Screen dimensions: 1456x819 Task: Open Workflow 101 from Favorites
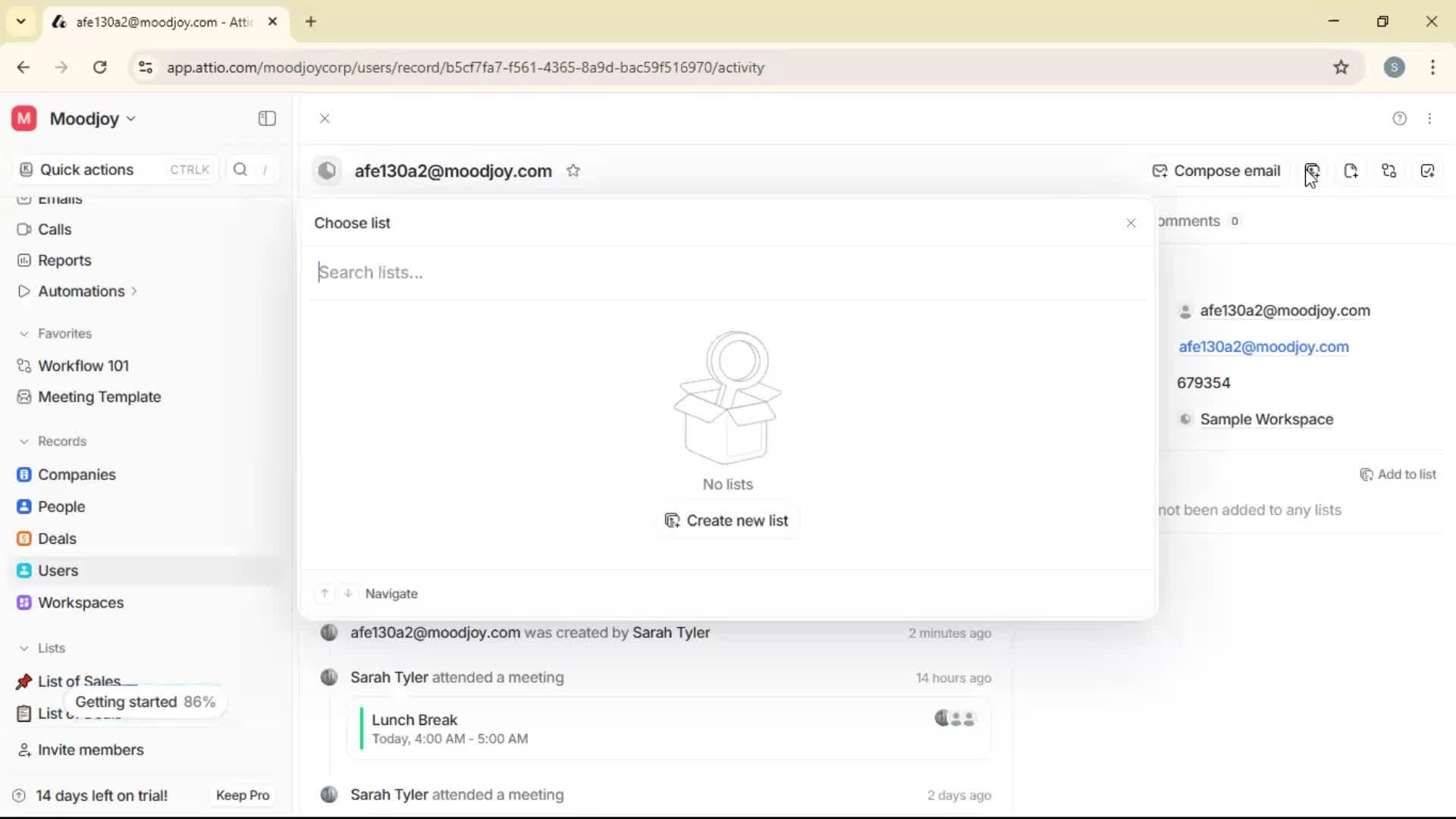click(82, 366)
